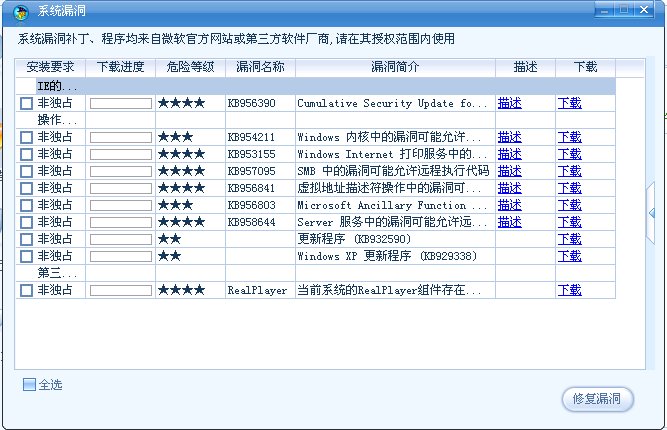This screenshot has width=667, height=430.
Task: Click the 描述 column header
Action: pos(525,68)
